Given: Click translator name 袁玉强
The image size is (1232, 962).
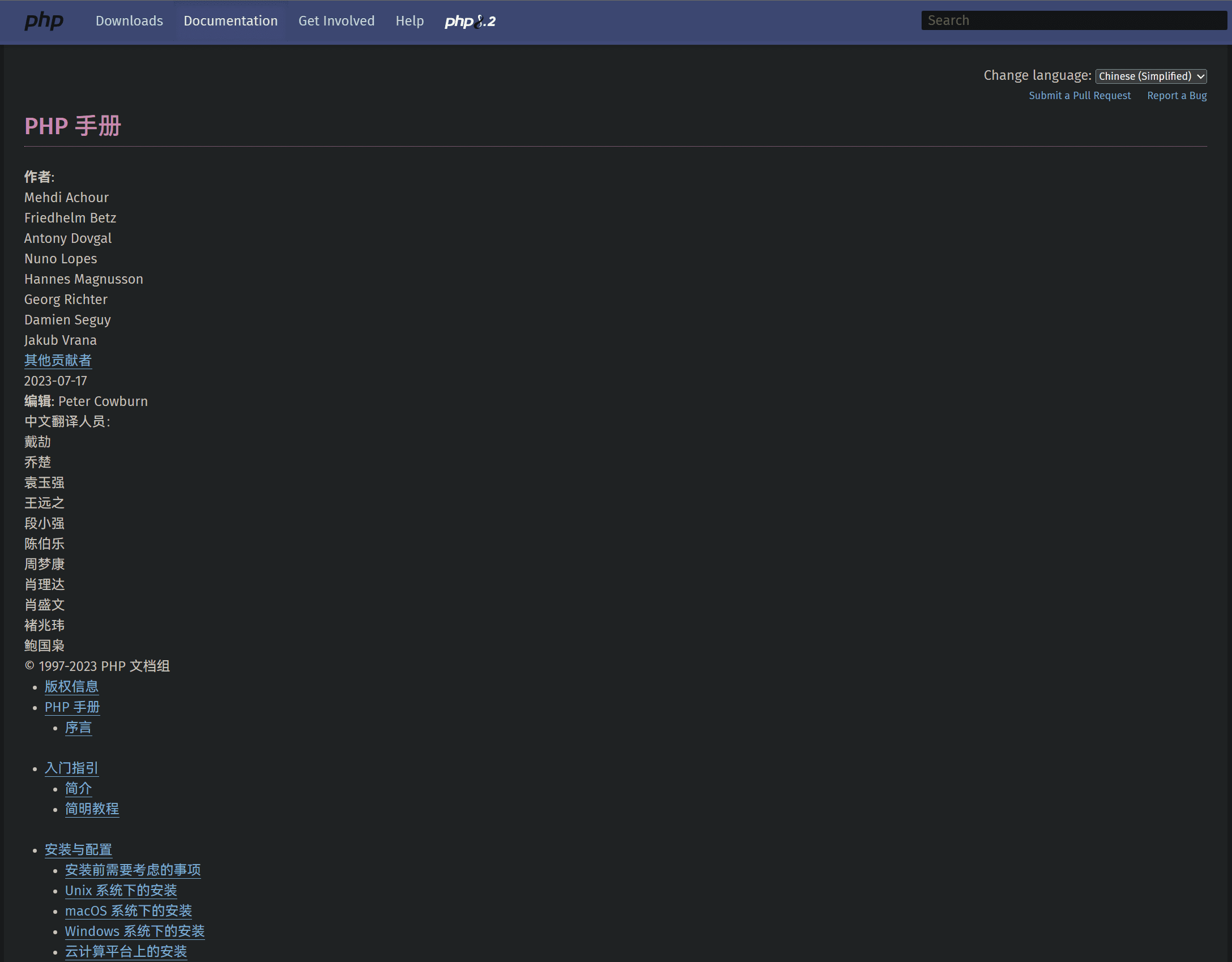Looking at the screenshot, I should (44, 483).
